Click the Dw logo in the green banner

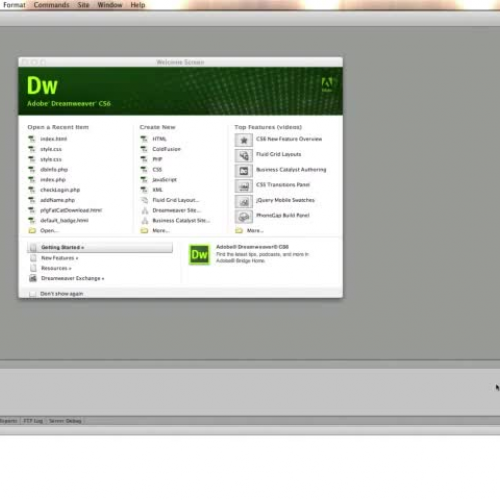(x=42, y=86)
